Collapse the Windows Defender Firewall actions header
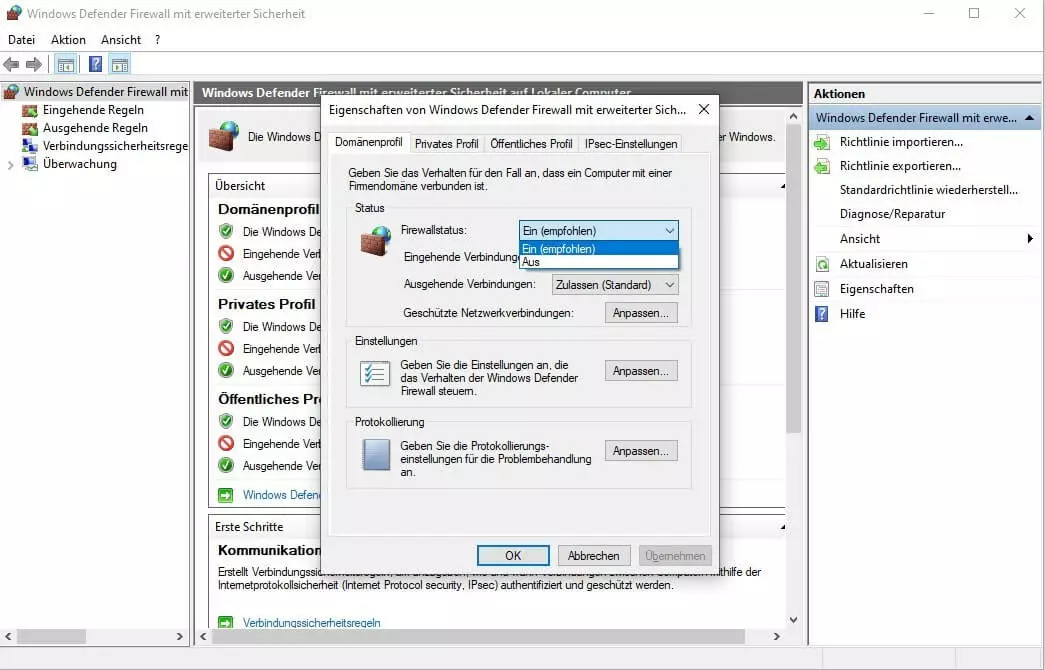The image size is (1045, 670). point(1030,118)
